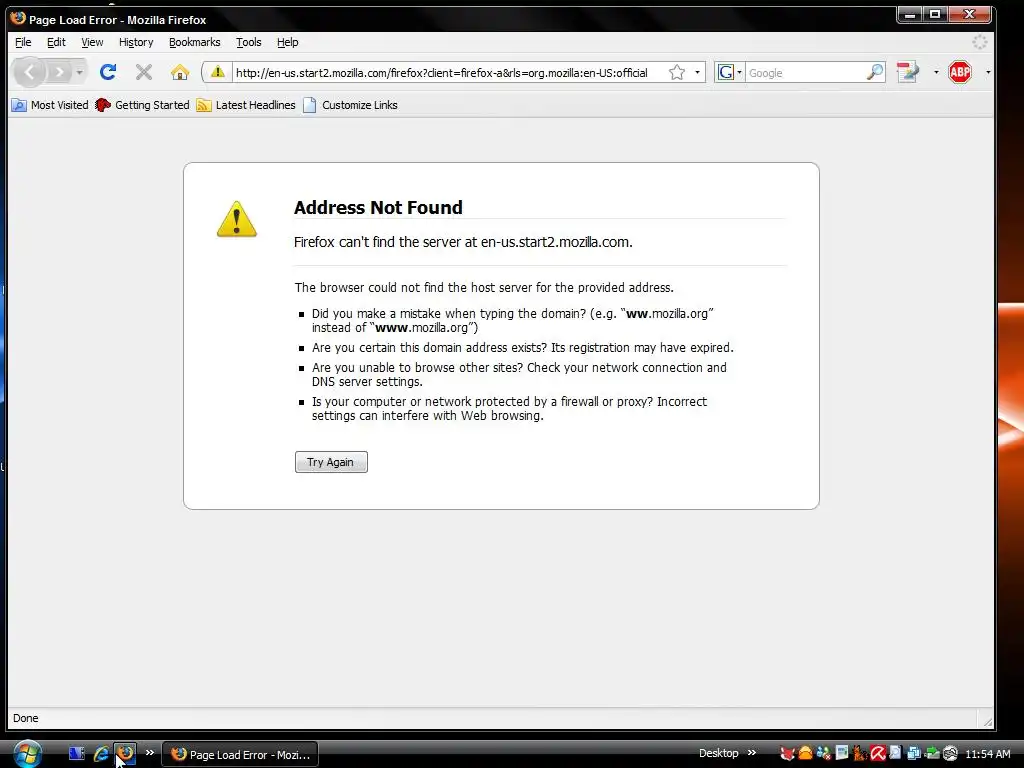This screenshot has width=1024, height=768.
Task: Go back with the Back arrow button
Action: coord(29,72)
